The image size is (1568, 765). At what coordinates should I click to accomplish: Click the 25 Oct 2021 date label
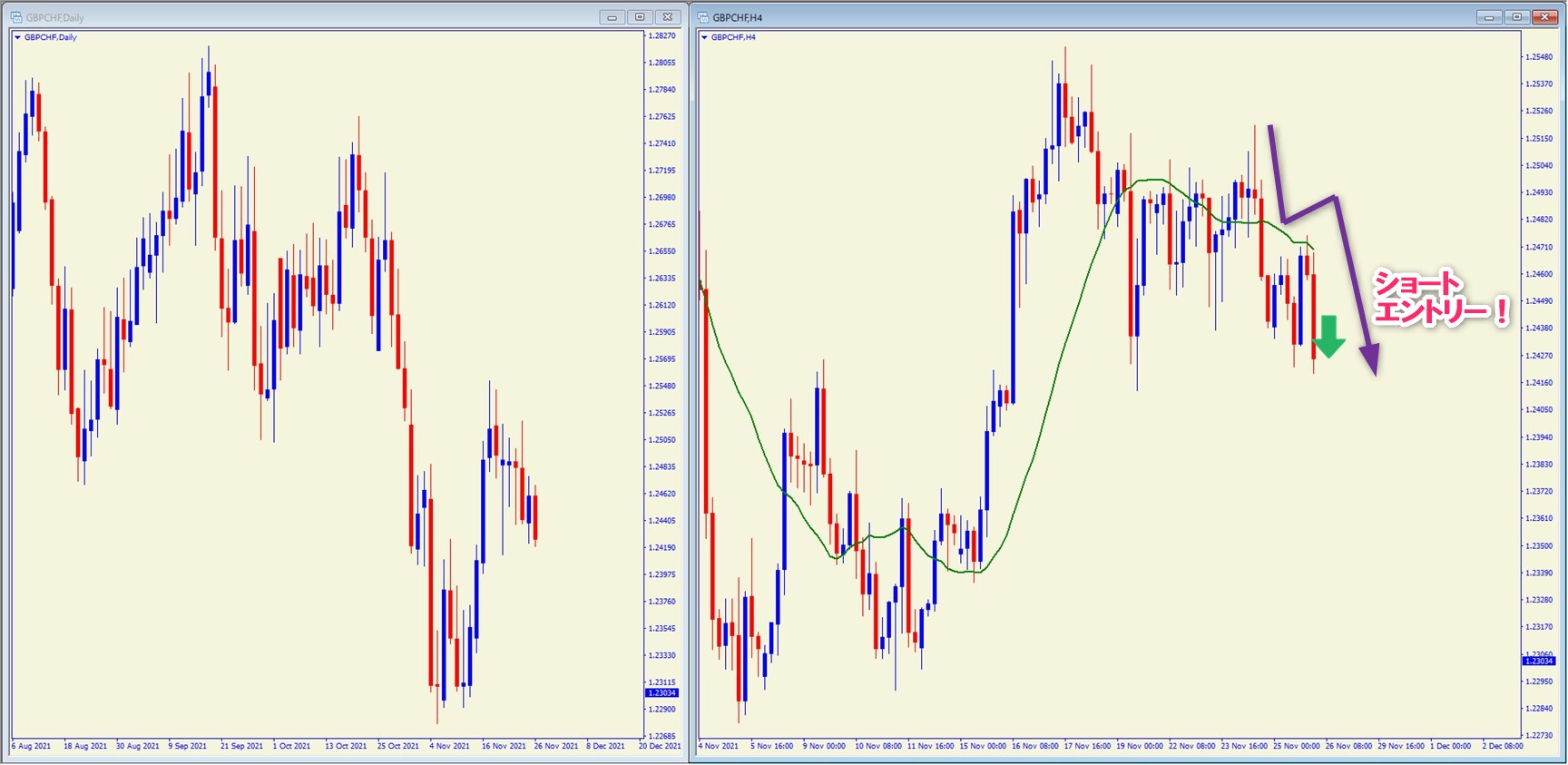[398, 746]
